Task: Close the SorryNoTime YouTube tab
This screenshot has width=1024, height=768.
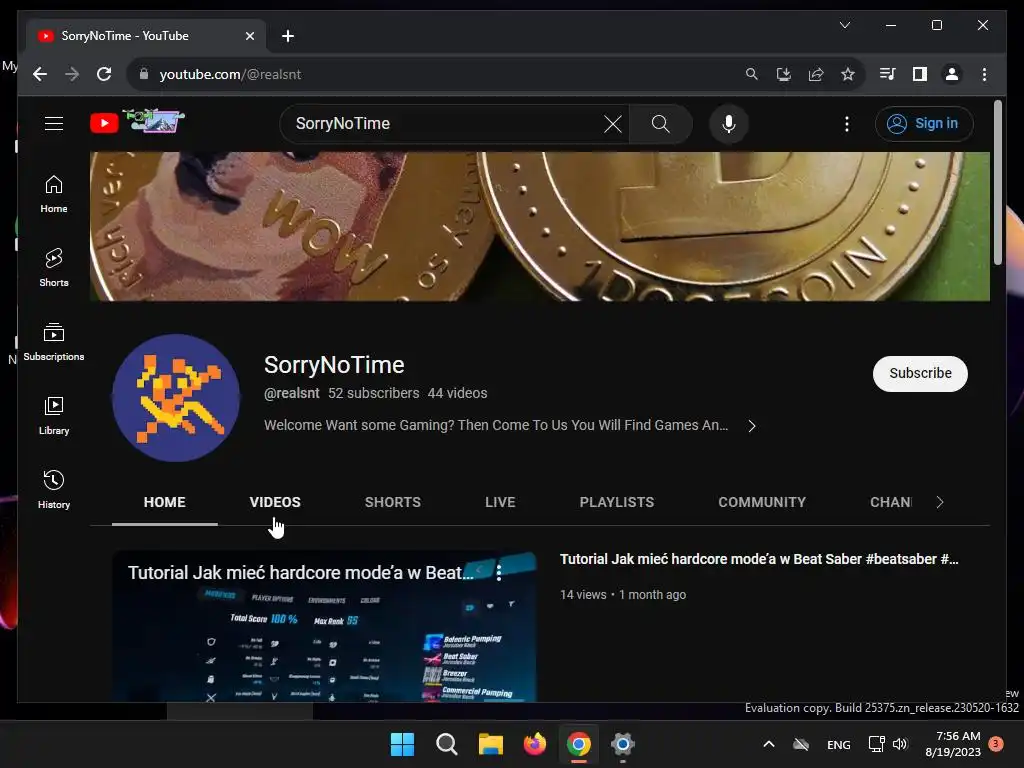Action: pyautogui.click(x=249, y=36)
